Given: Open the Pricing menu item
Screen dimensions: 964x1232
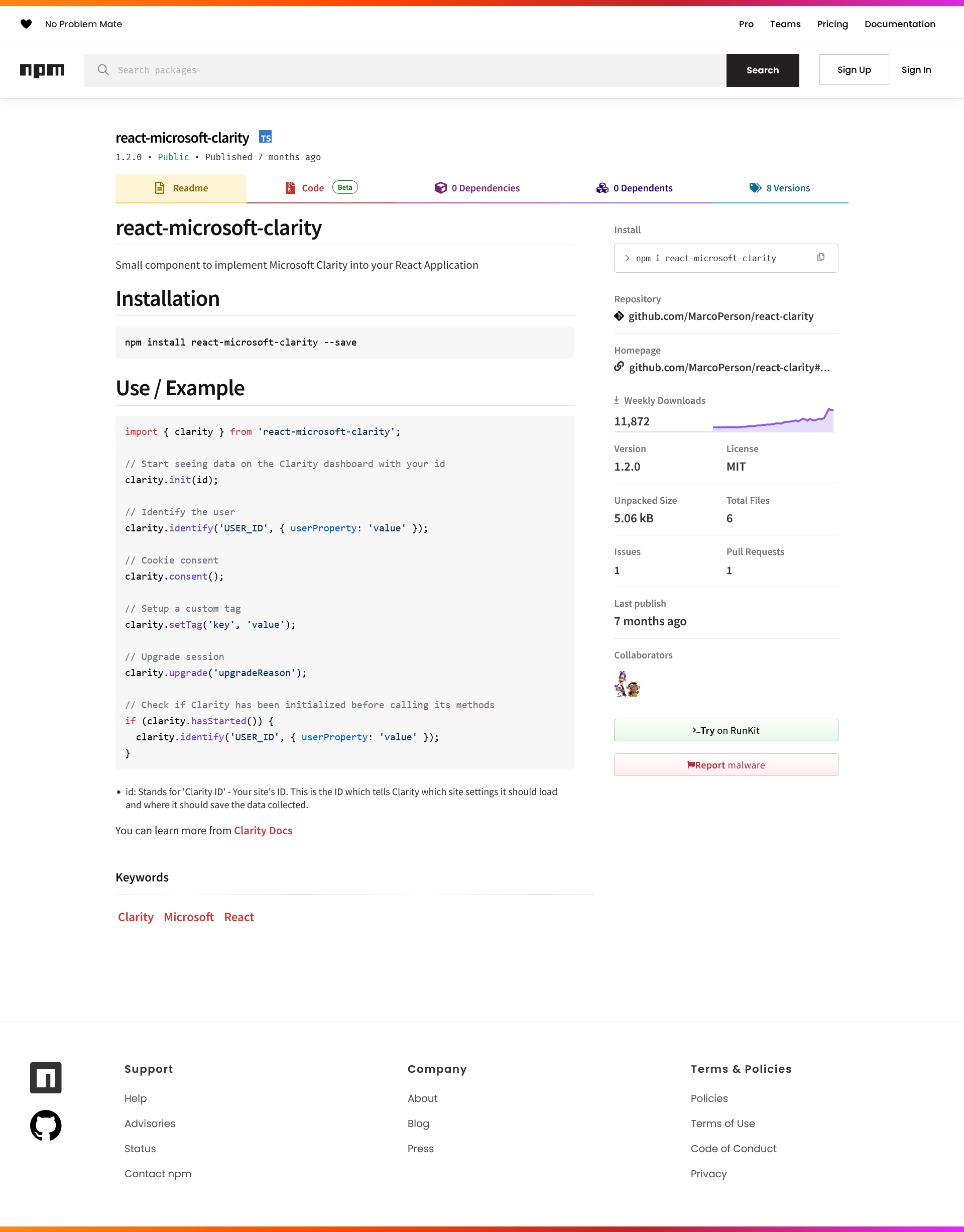Looking at the screenshot, I should 832,24.
